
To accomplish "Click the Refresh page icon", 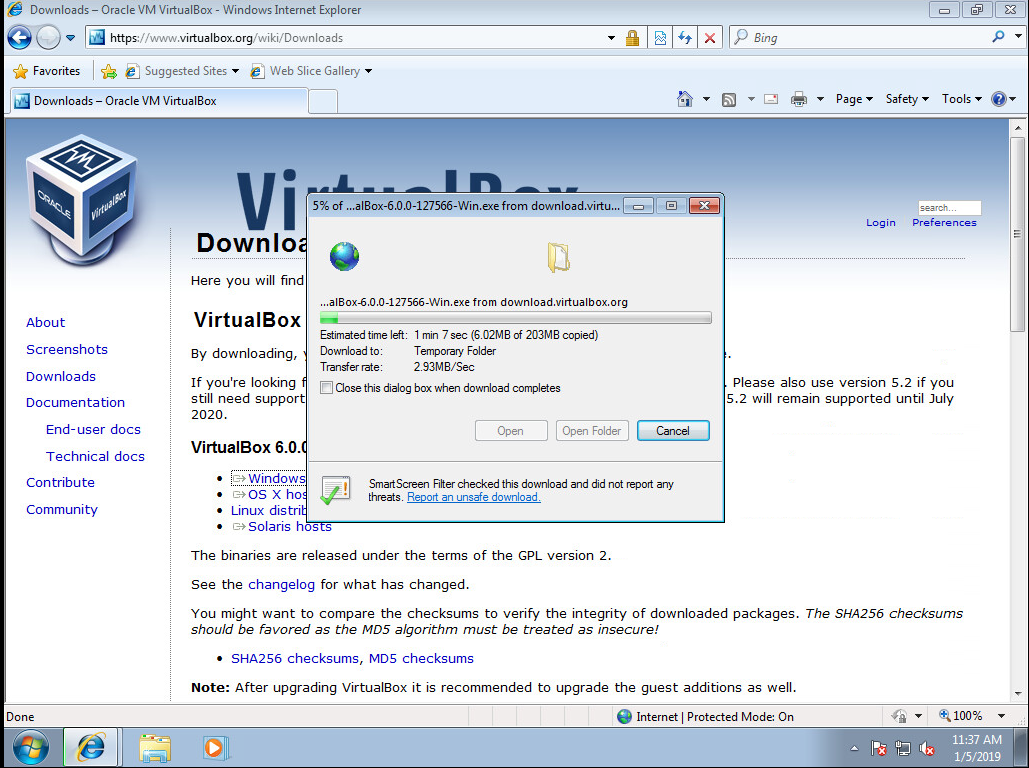I will click(x=685, y=37).
